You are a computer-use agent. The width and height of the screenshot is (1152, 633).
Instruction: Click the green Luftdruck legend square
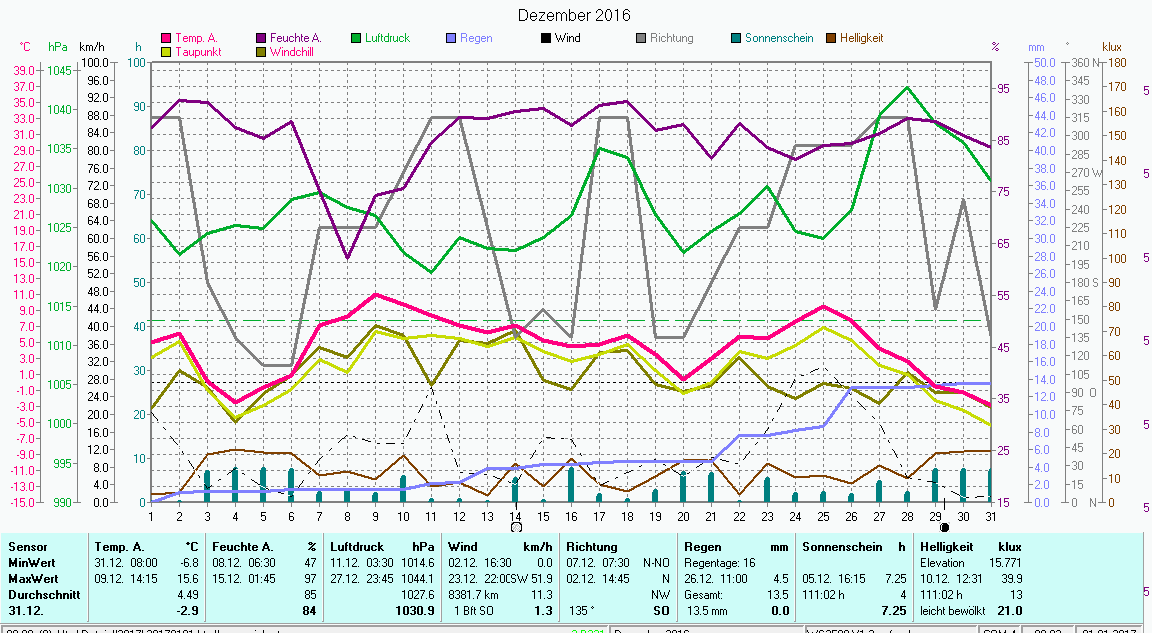(357, 38)
